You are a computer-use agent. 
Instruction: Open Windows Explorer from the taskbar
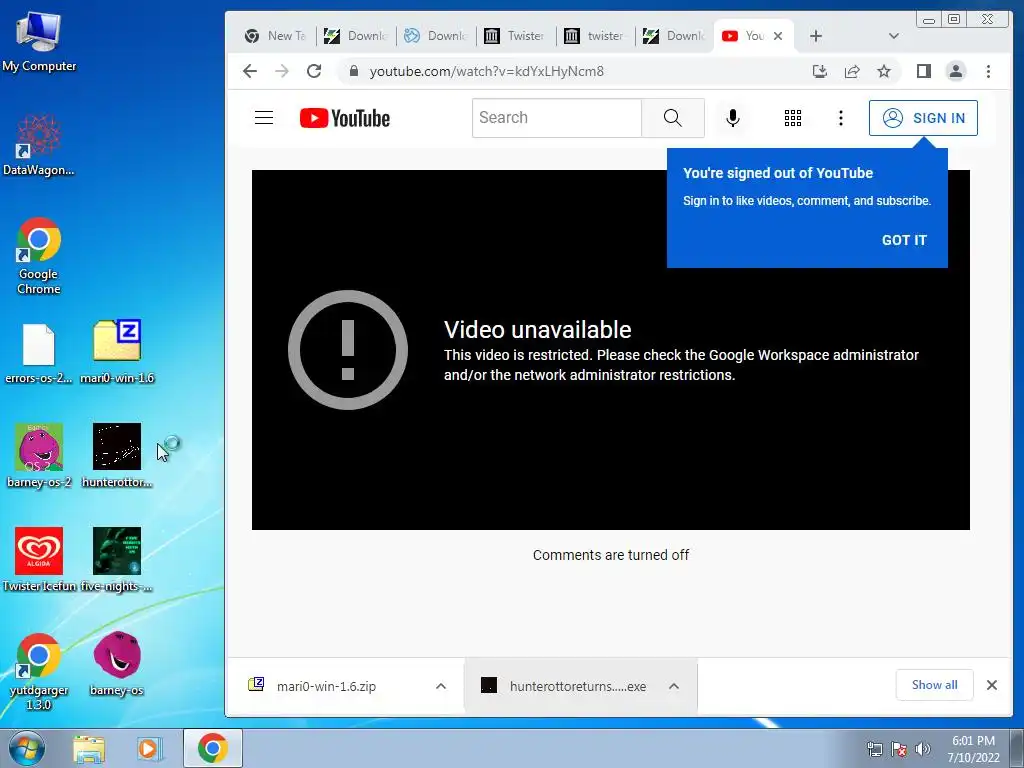pos(89,749)
